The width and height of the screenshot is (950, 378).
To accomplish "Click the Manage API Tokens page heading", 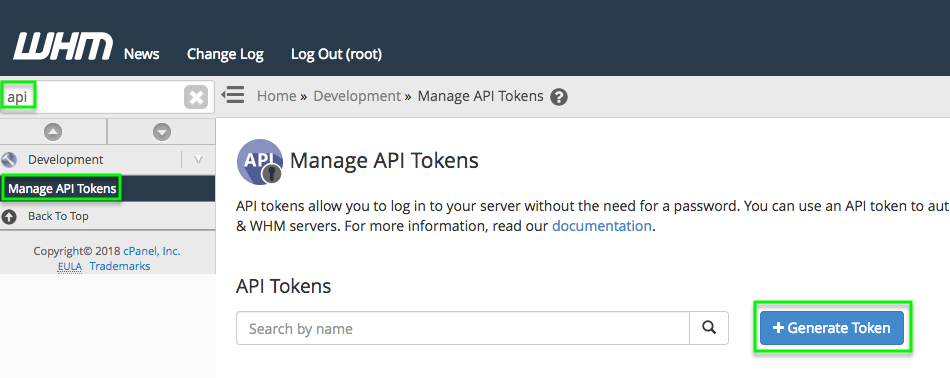I will [384, 161].
